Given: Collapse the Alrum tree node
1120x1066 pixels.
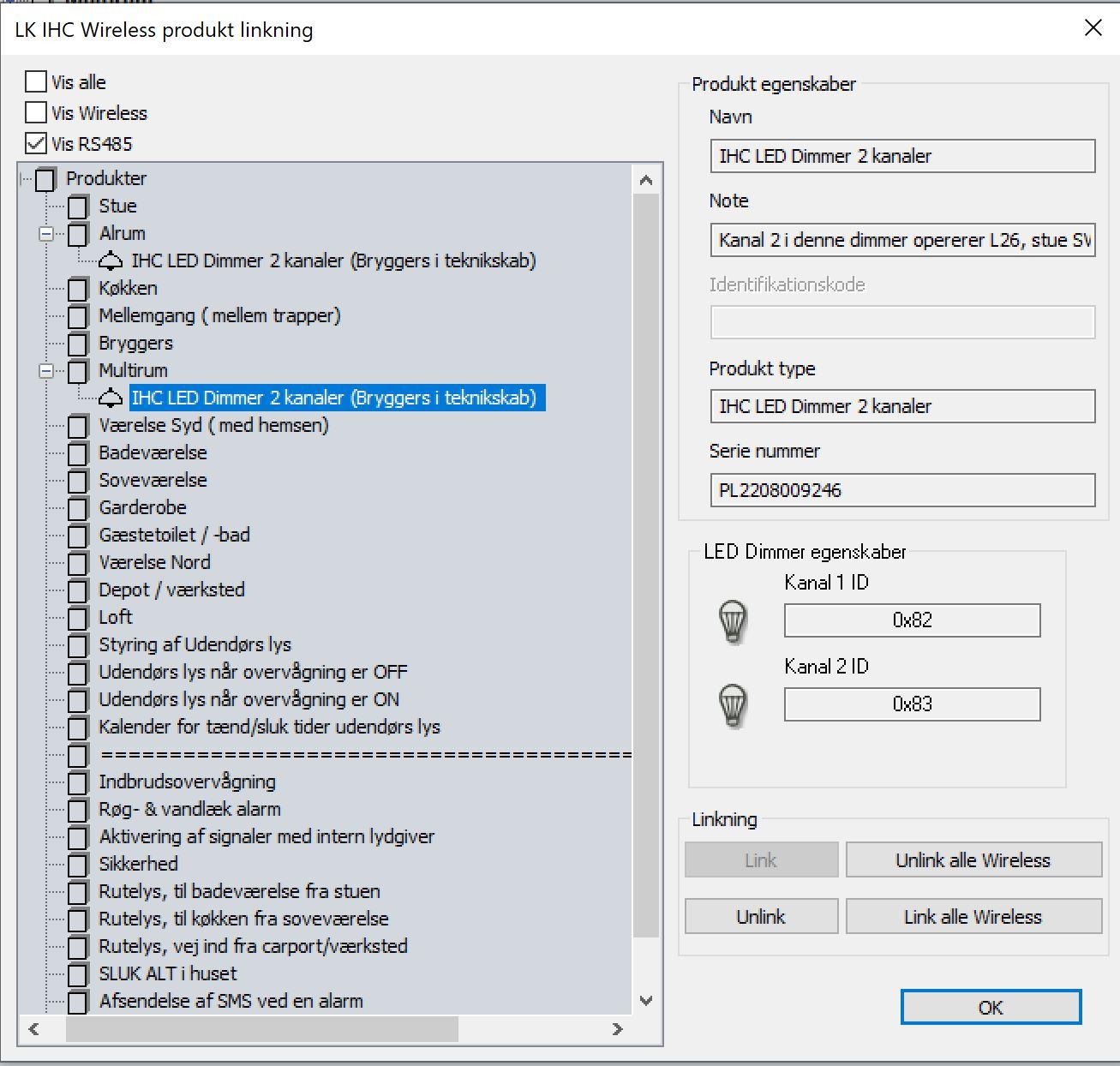Looking at the screenshot, I should pyautogui.click(x=46, y=233).
